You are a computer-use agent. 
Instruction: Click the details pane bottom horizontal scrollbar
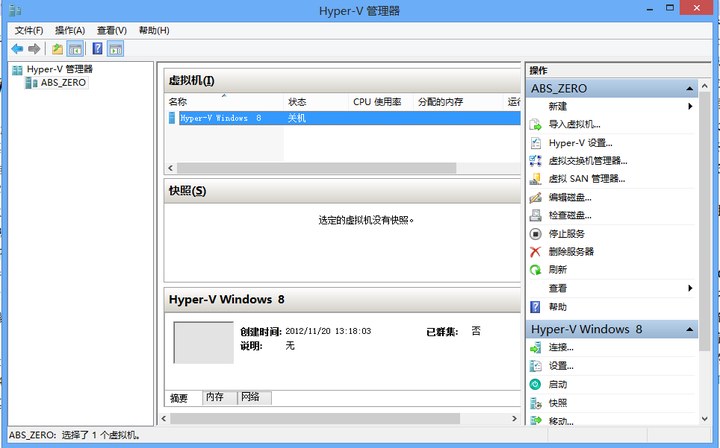coord(315,419)
